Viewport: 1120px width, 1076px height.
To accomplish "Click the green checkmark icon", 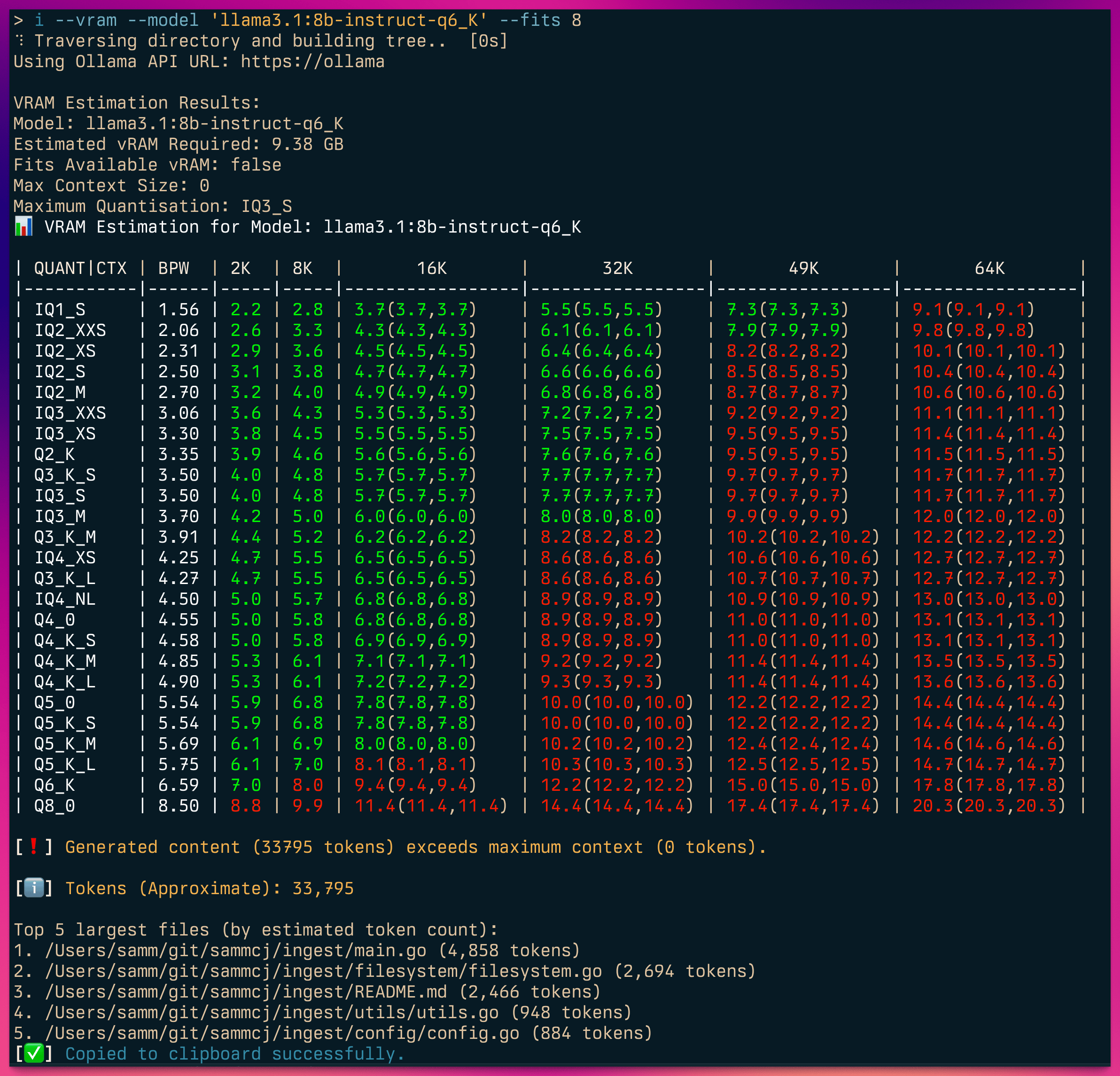I will click(34, 1053).
